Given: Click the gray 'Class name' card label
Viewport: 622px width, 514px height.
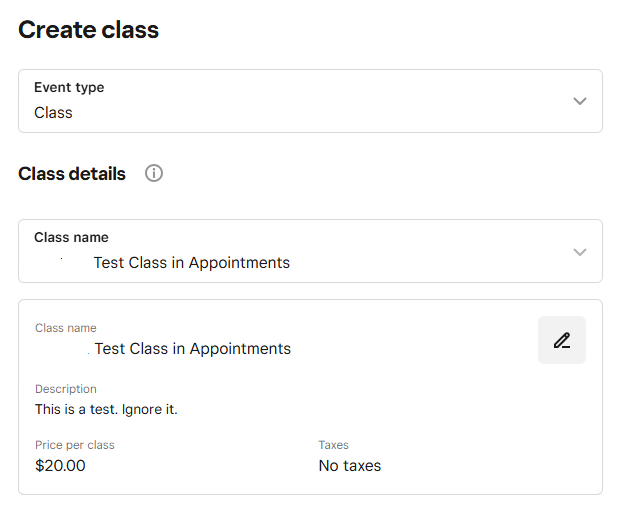Looking at the screenshot, I should (x=66, y=328).
